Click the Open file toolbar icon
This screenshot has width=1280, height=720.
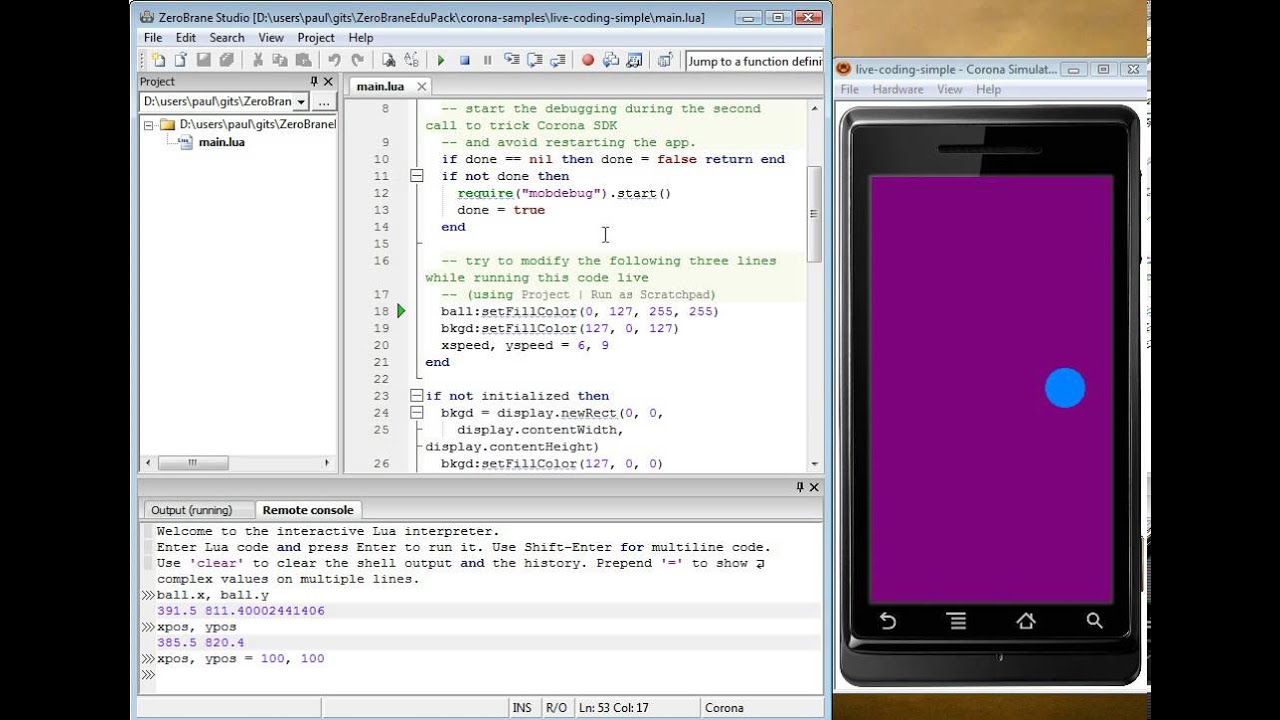(x=180, y=60)
